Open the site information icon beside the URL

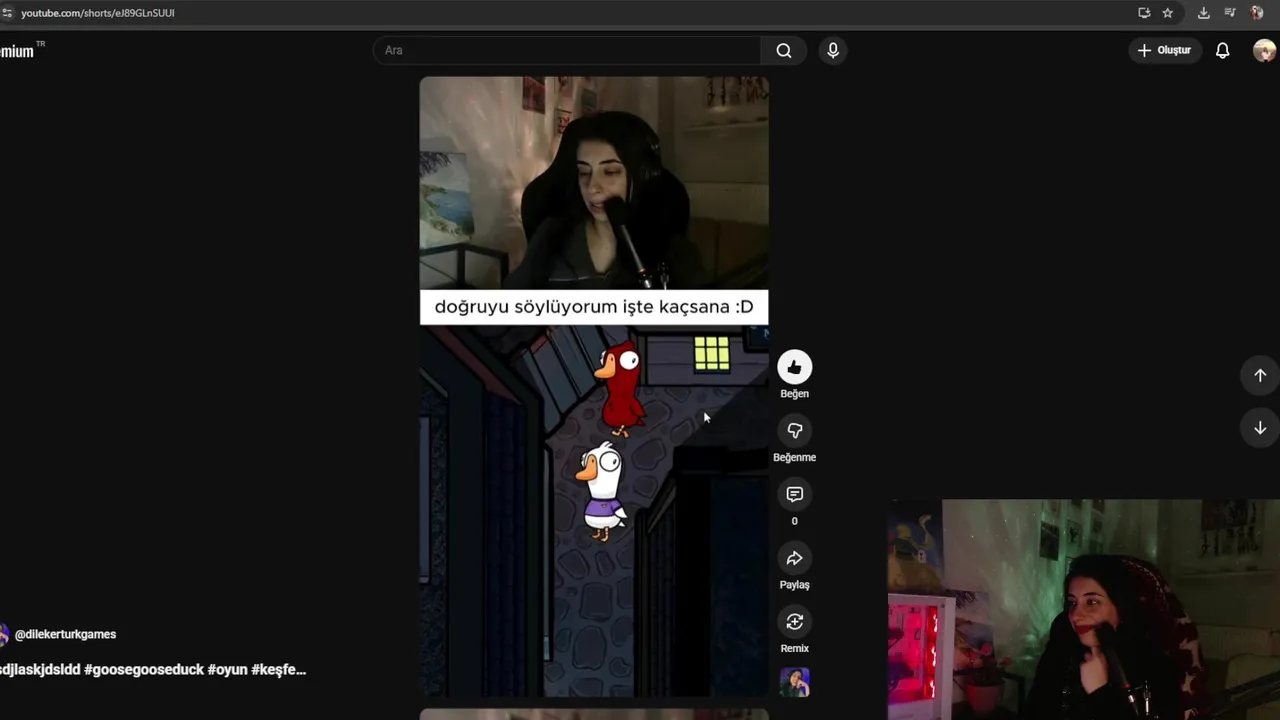[7, 13]
